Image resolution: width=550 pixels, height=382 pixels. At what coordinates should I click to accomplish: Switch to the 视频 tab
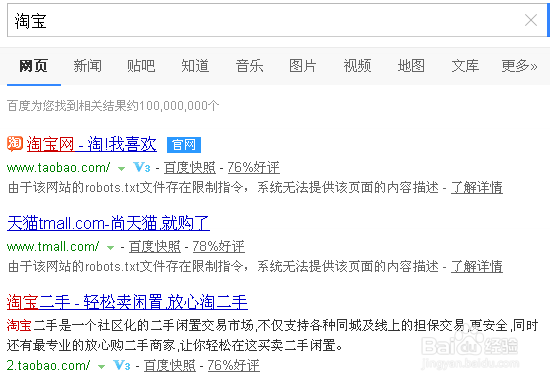coord(357,66)
